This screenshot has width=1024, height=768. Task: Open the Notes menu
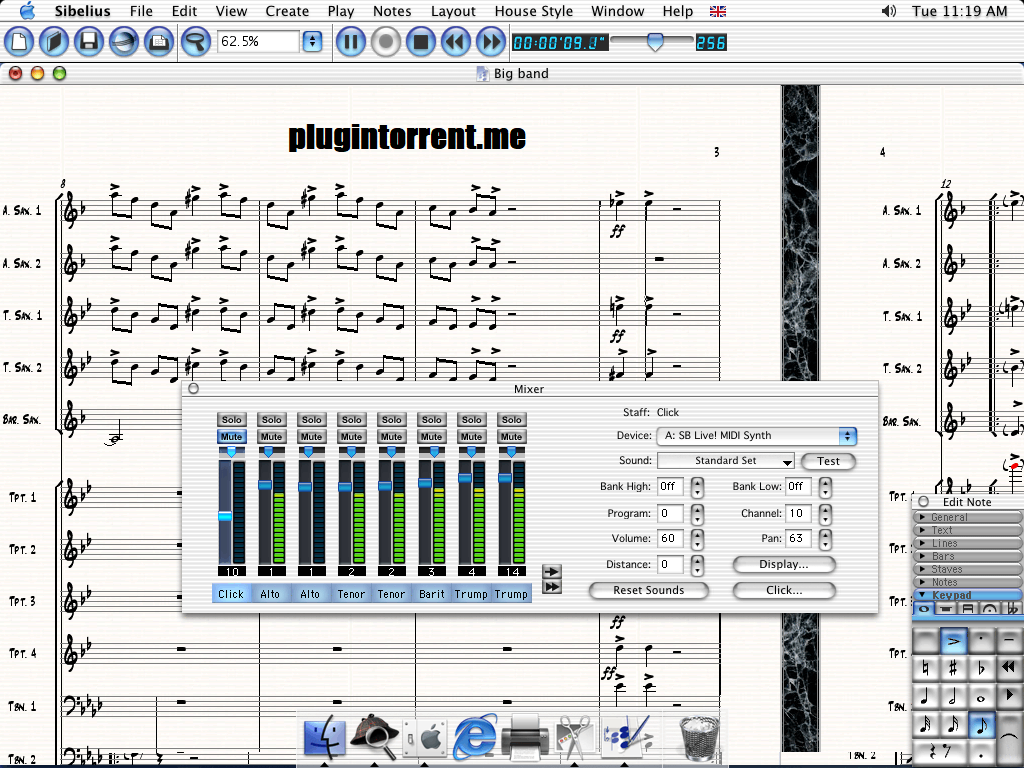click(x=392, y=11)
